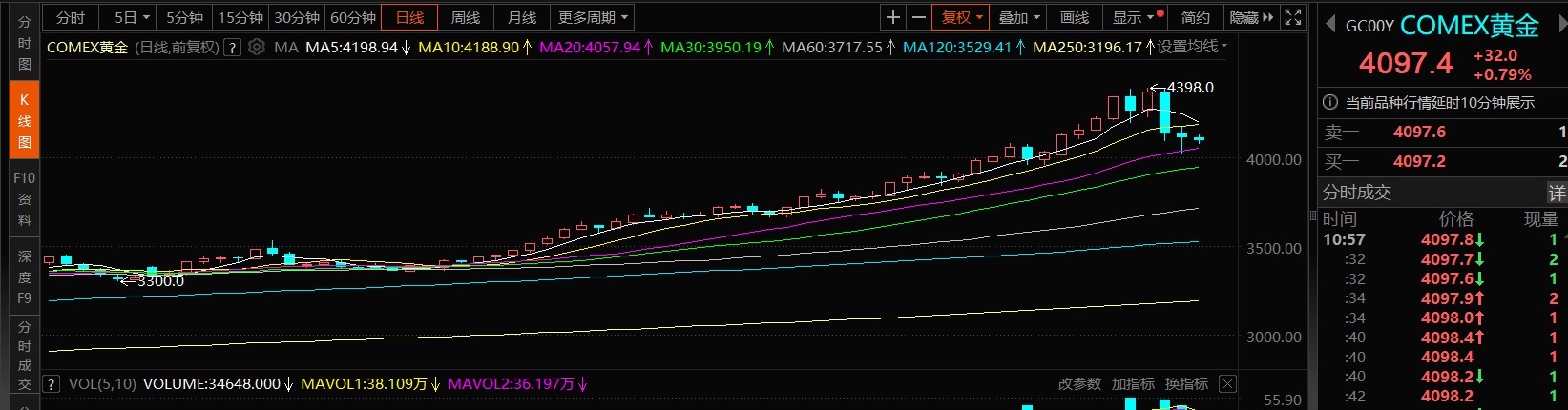
Task: Click VOLUME:34648.000 label
Action: point(212,384)
